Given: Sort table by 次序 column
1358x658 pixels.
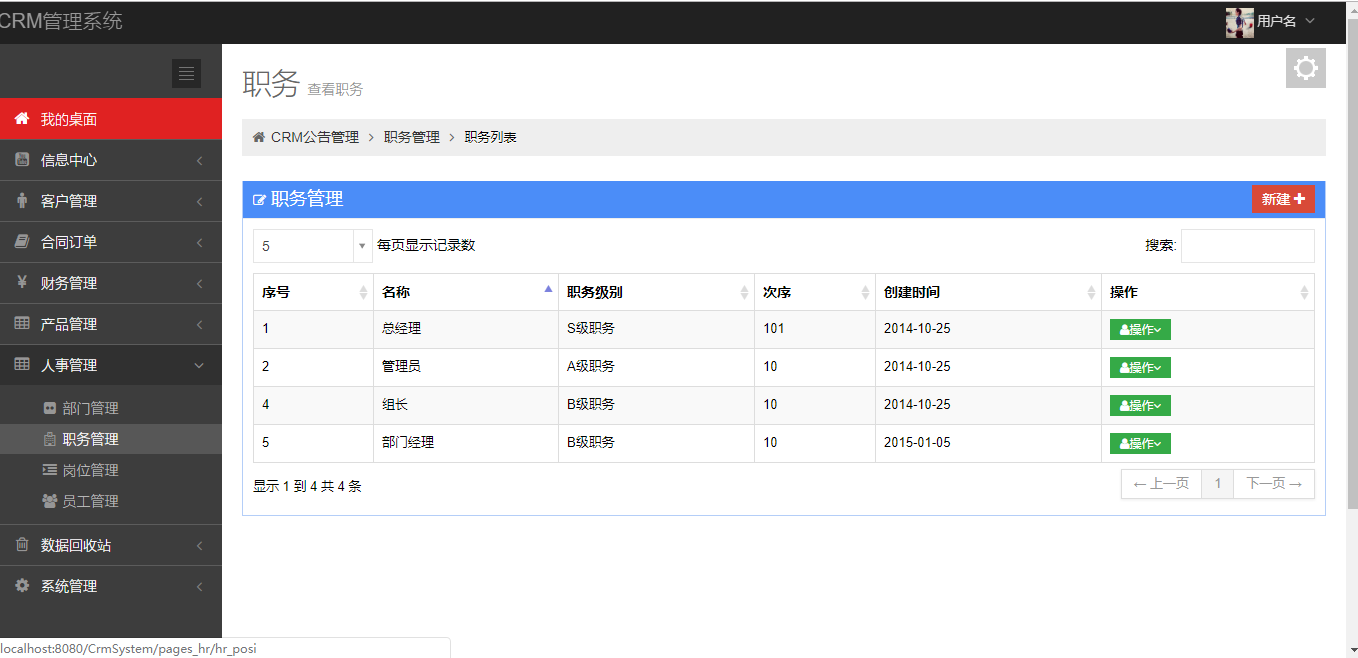Looking at the screenshot, I should [815, 292].
